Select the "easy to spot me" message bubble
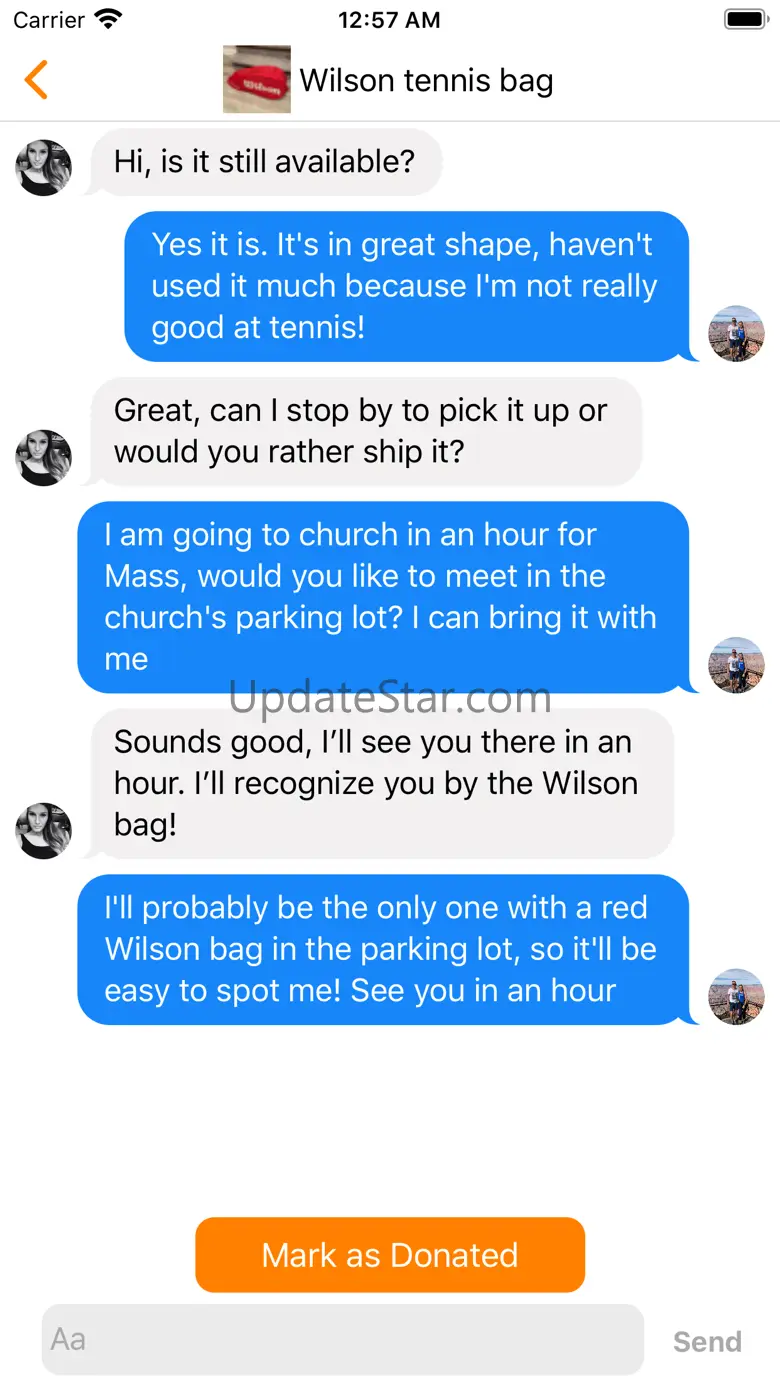 tap(383, 949)
